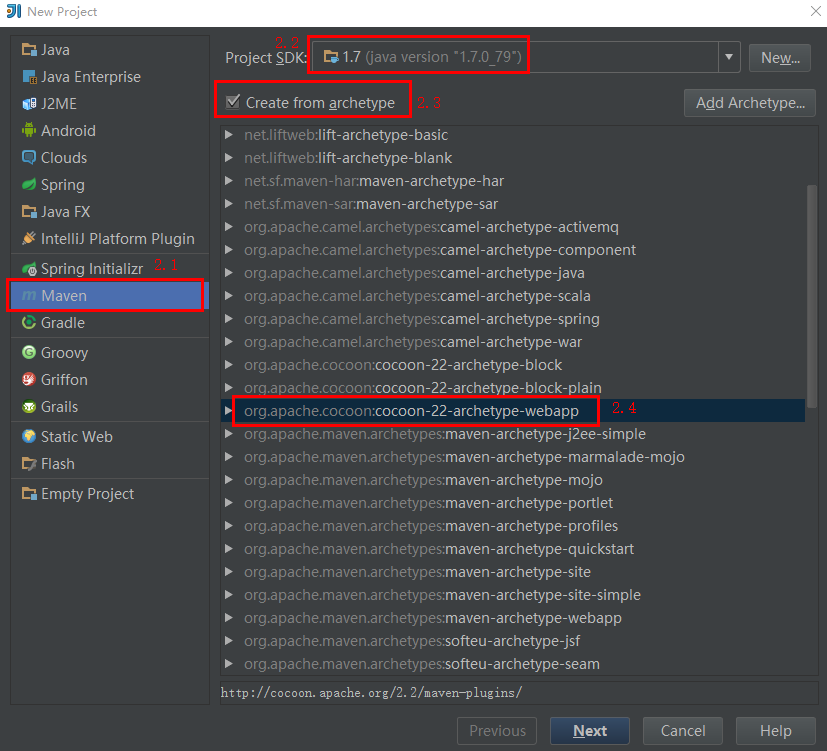Click the Groovy G icon

tap(29, 352)
